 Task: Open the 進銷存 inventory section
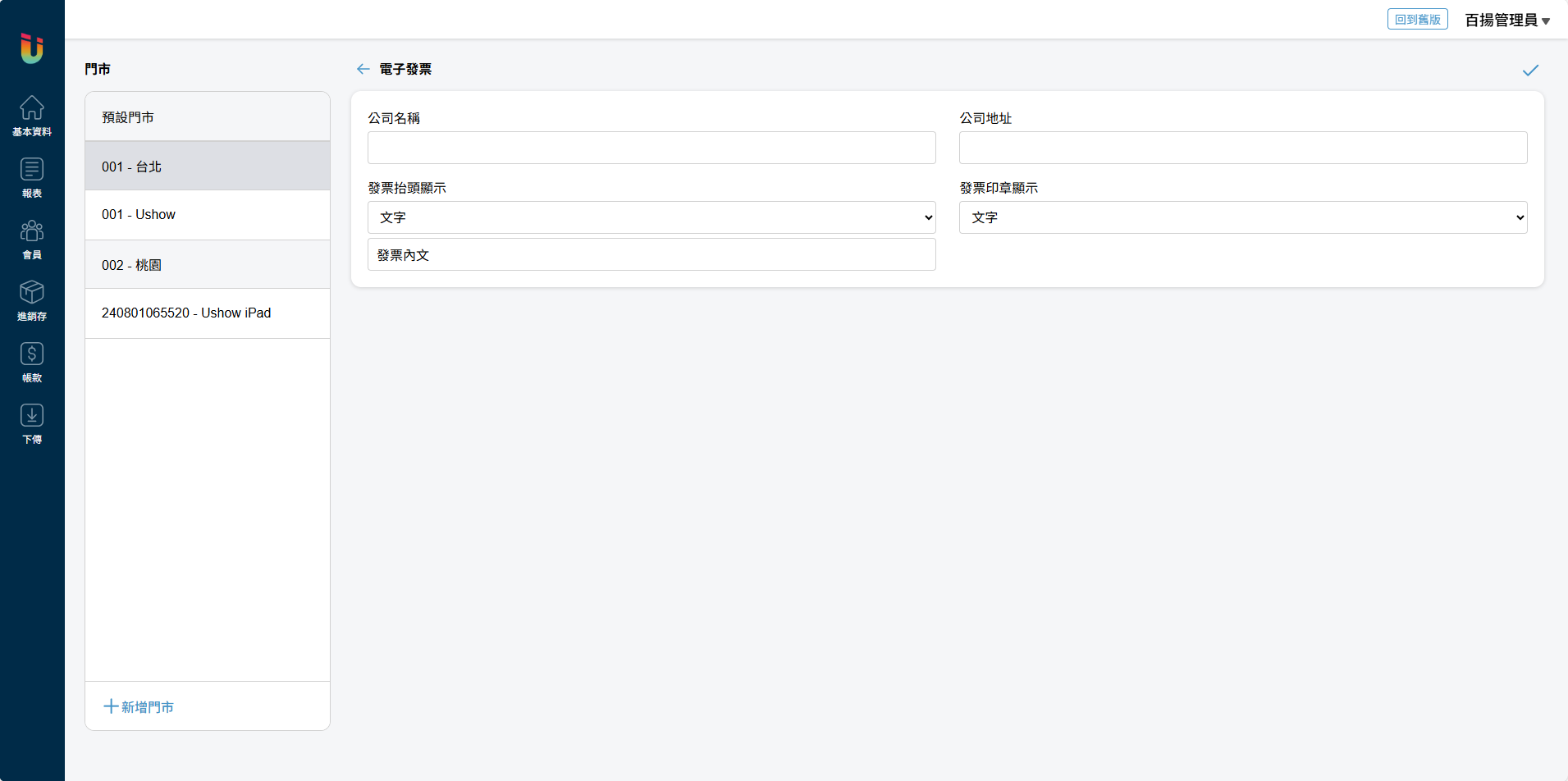32,300
